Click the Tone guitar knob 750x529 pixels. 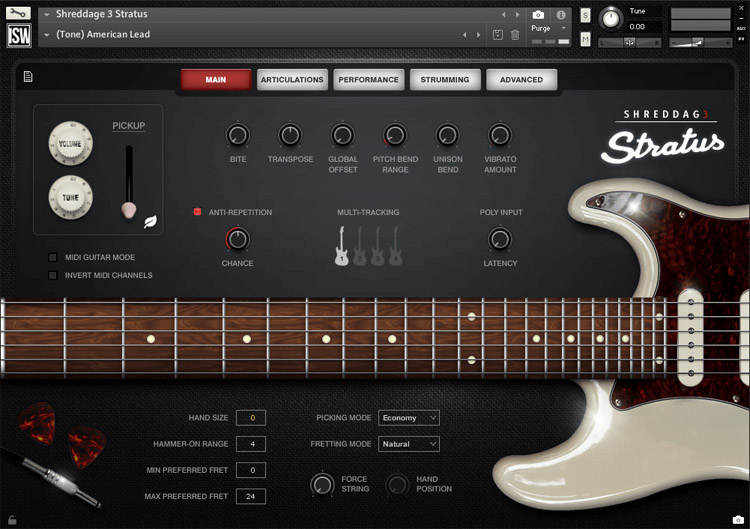[x=70, y=197]
